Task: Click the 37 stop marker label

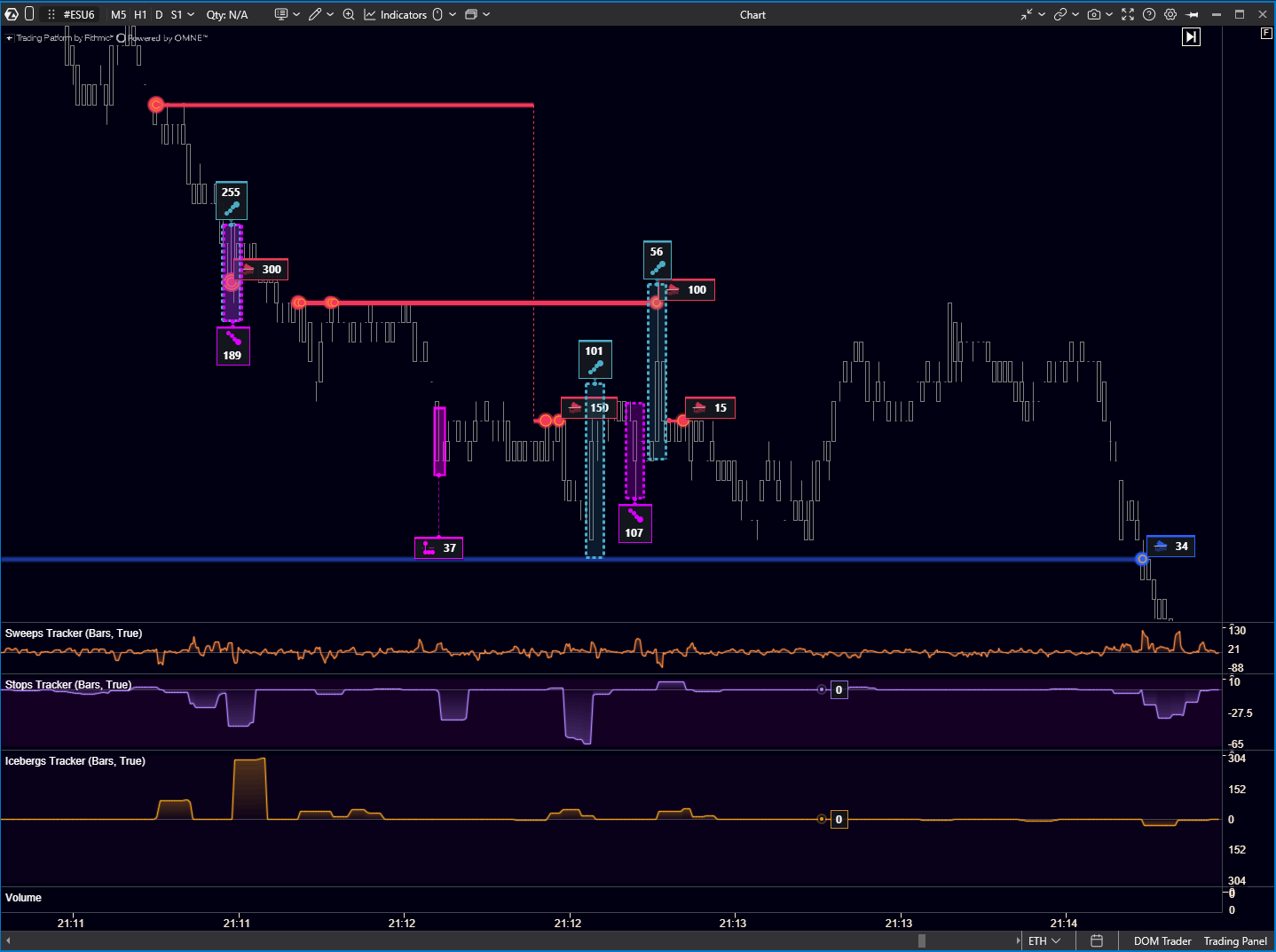Action: [438, 547]
